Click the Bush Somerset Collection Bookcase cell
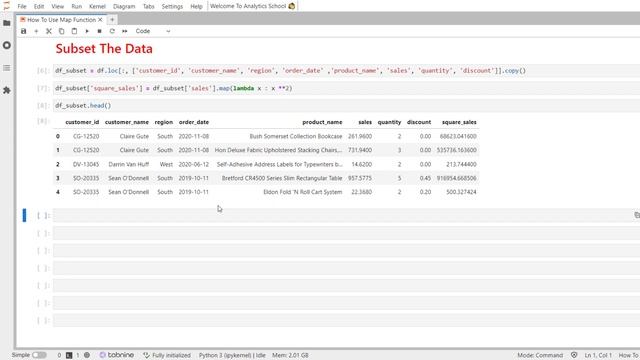 296,136
